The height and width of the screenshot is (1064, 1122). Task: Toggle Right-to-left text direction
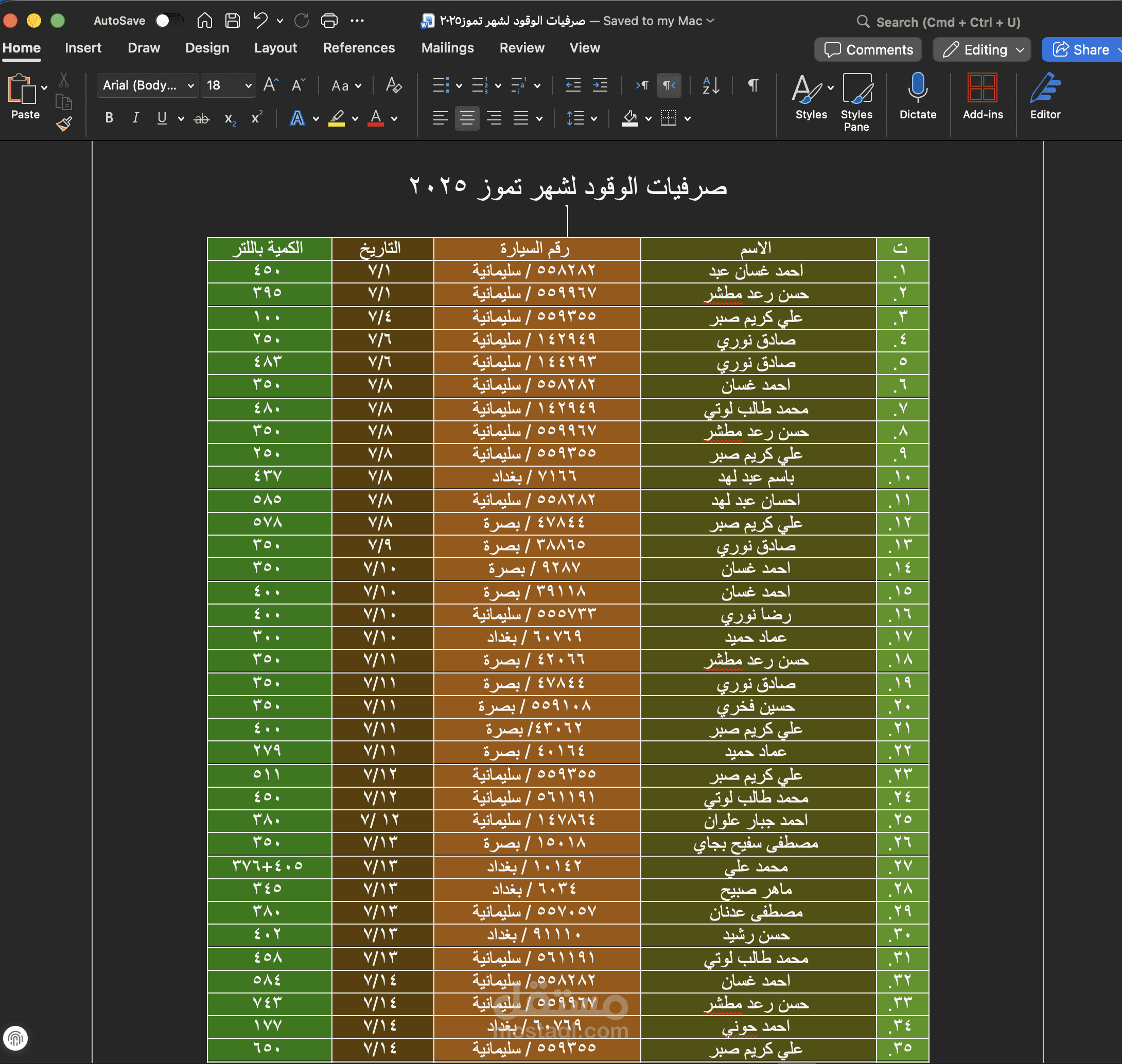[669, 85]
